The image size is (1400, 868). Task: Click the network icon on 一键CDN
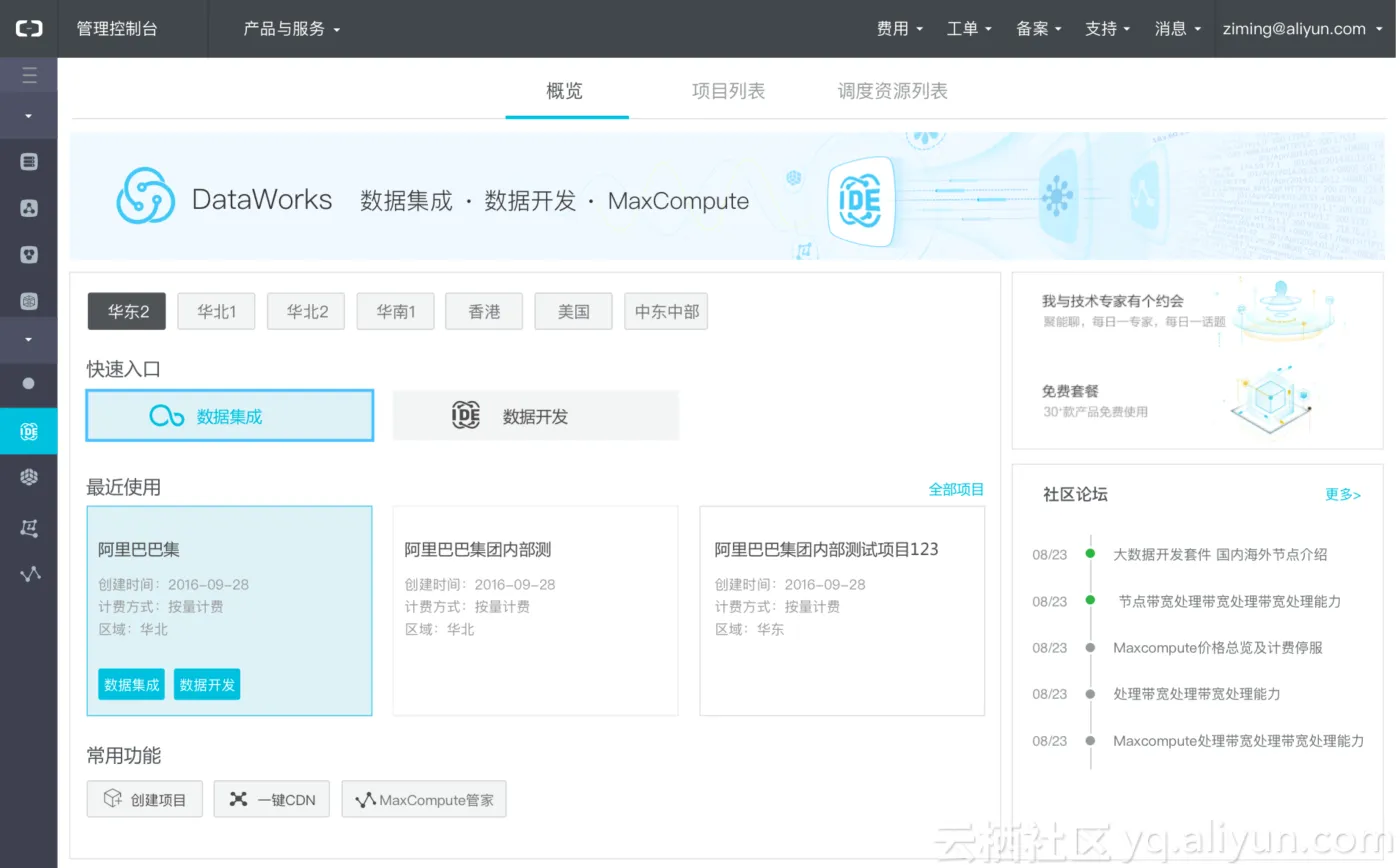pyautogui.click(x=238, y=799)
